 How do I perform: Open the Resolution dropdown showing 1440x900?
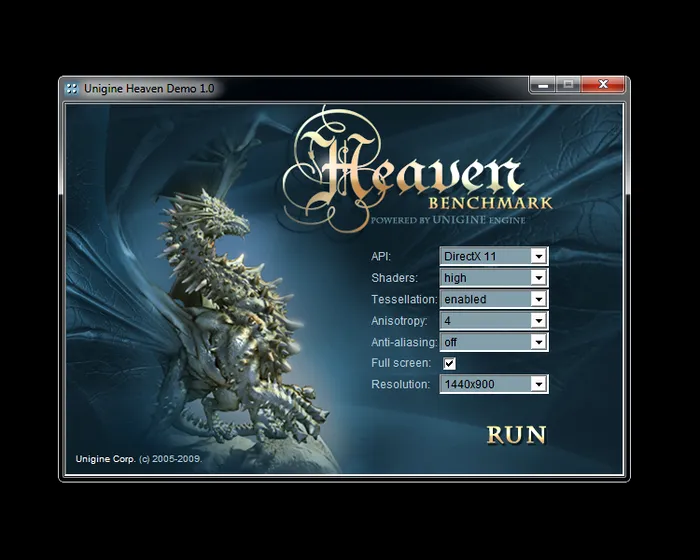point(494,384)
